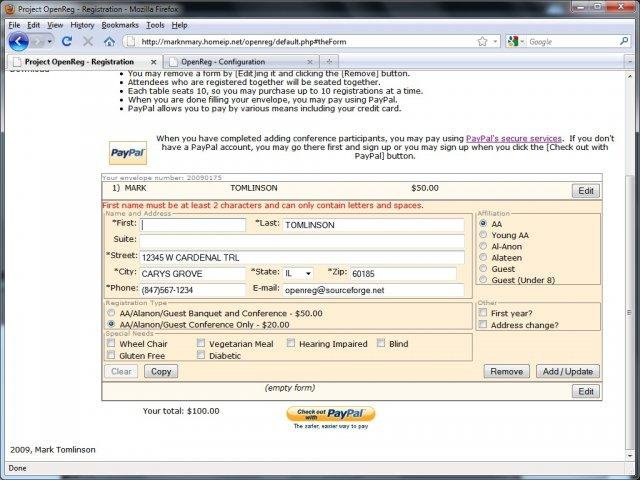
Task: Switch to OpenReg - Configuration tab
Action: click(x=241, y=62)
